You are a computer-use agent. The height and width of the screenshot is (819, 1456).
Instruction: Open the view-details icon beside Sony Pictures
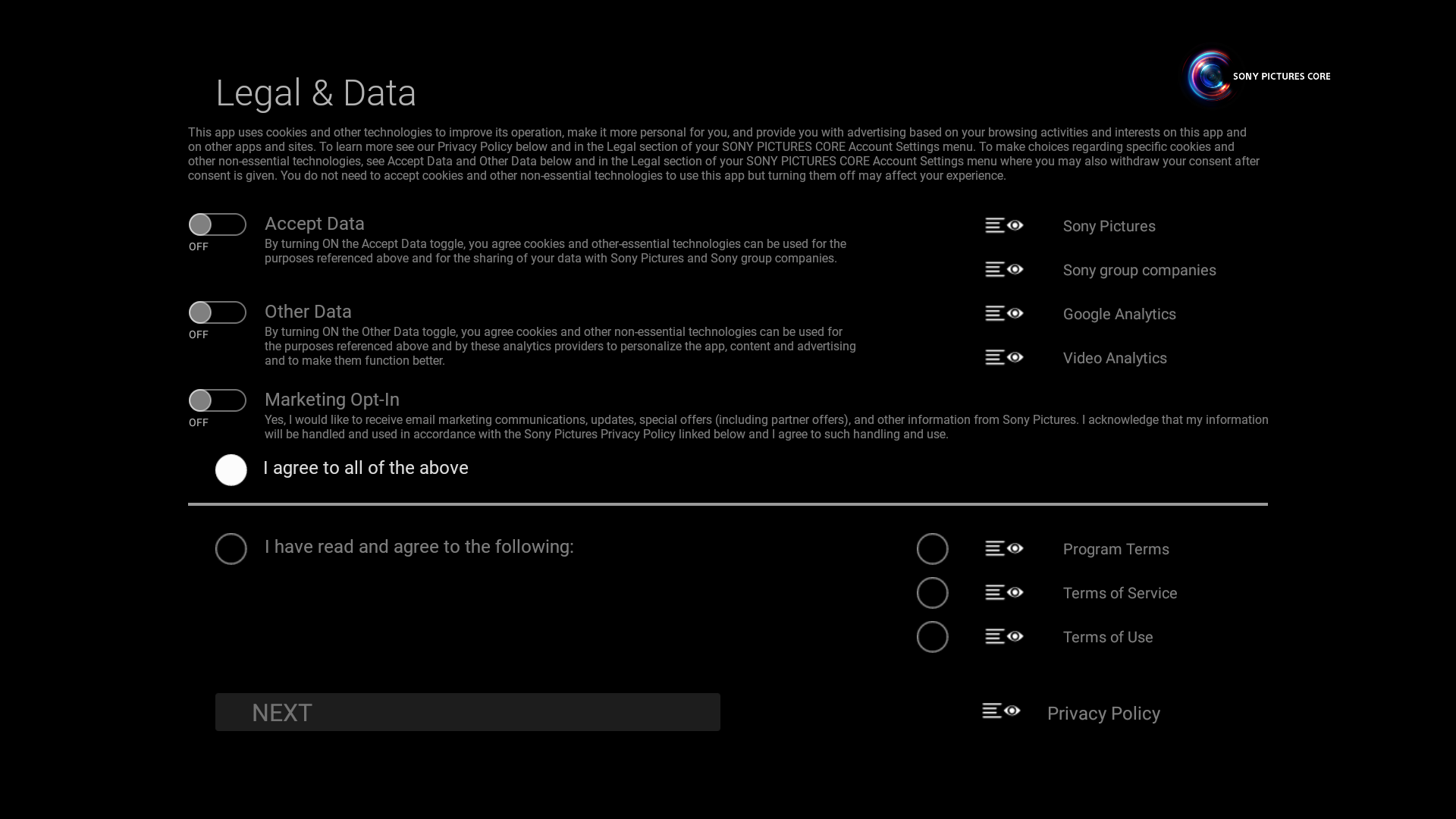[1004, 225]
